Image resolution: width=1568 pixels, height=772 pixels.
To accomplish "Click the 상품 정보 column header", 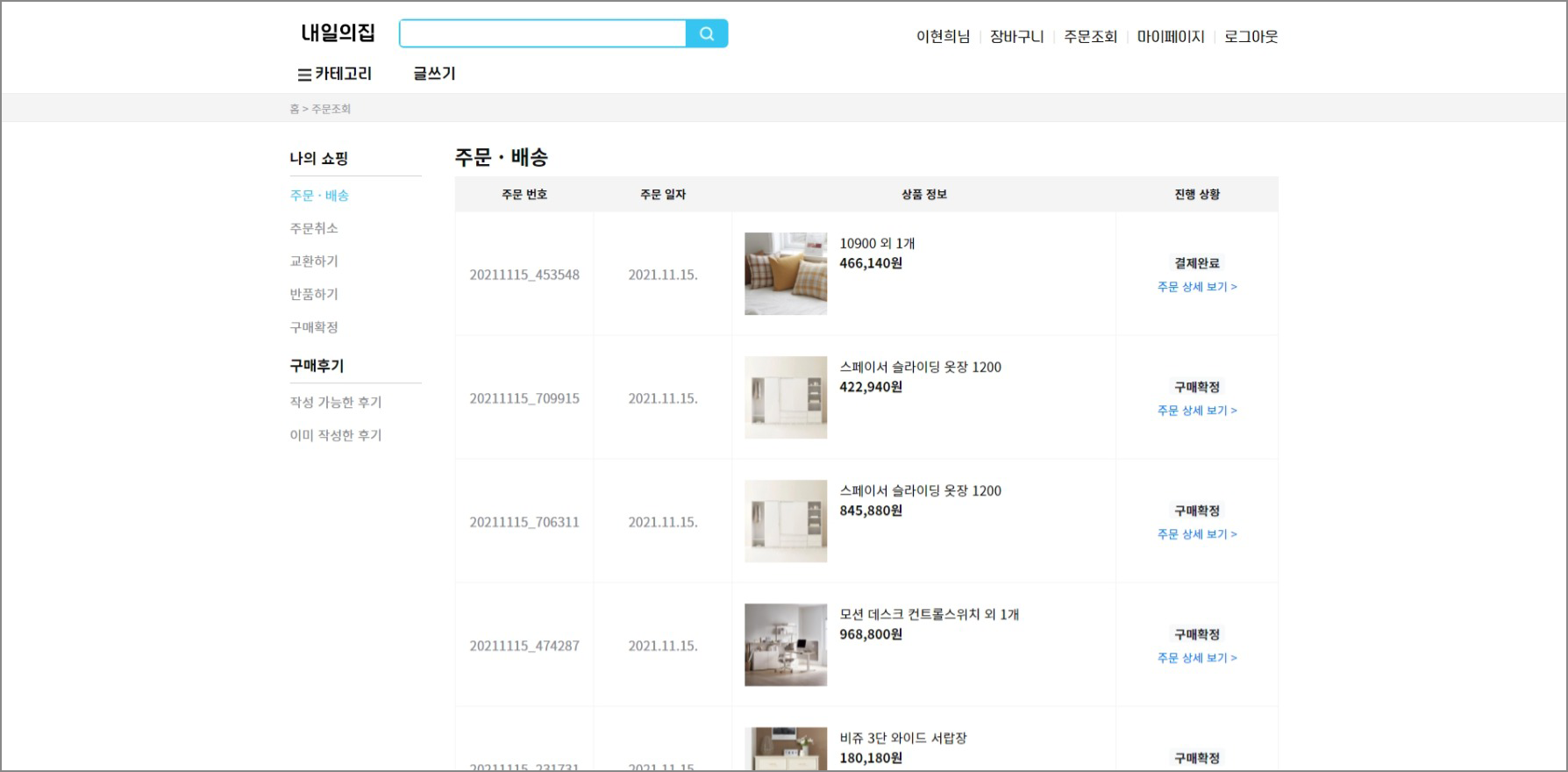I will pyautogui.click(x=924, y=195).
